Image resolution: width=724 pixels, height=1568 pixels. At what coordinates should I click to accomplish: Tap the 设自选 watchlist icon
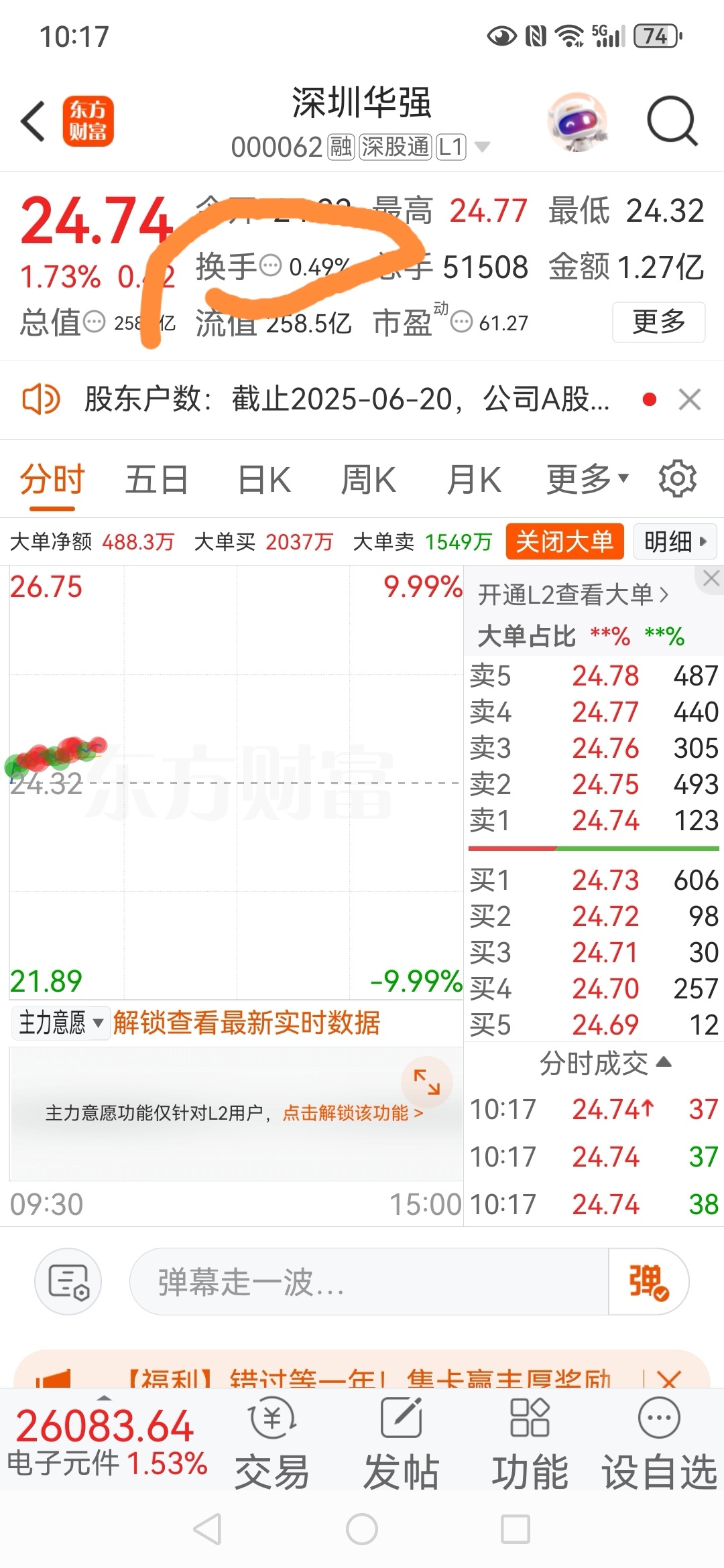pos(659,1443)
